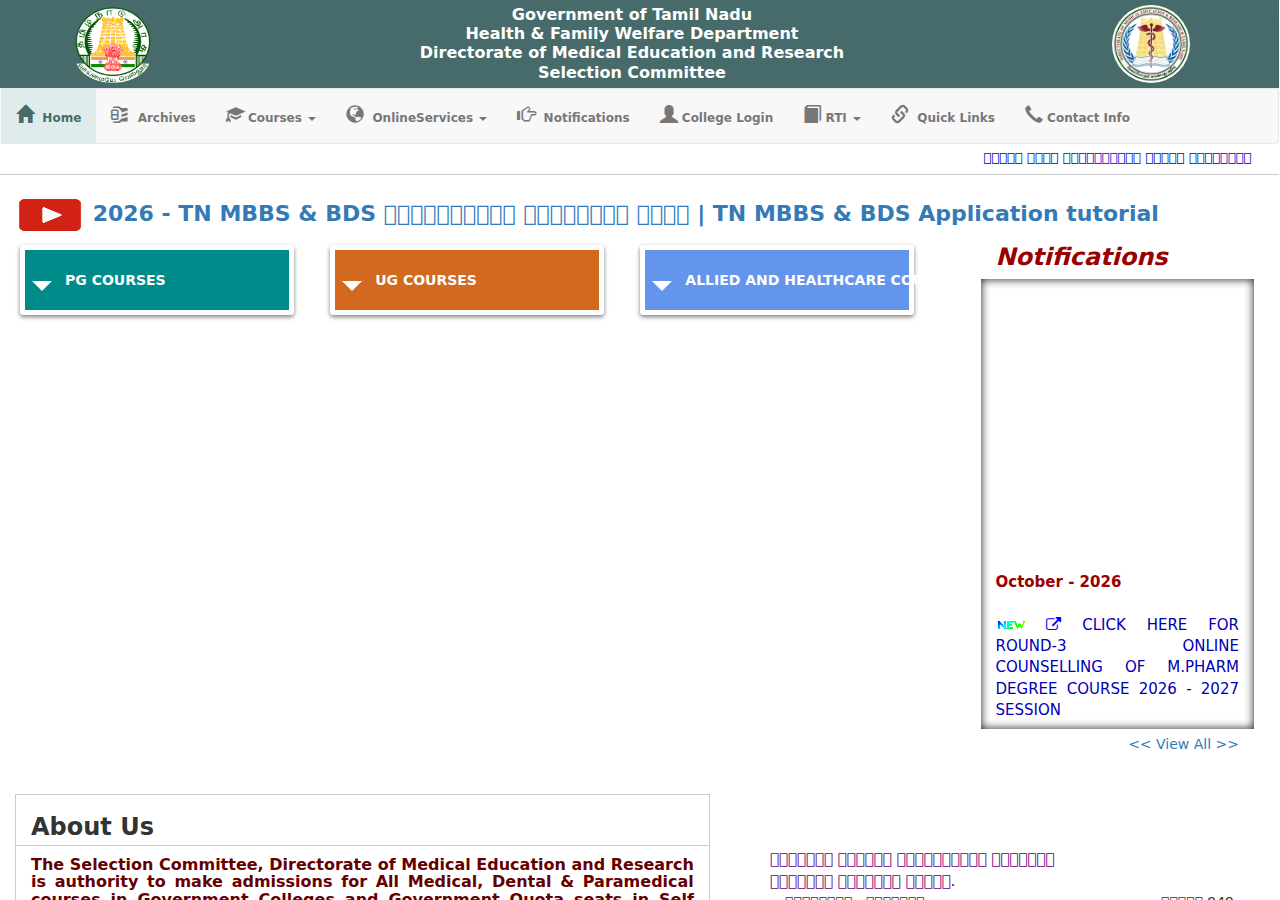
Task: Click the red "Notifications" panel title
Action: (1082, 257)
